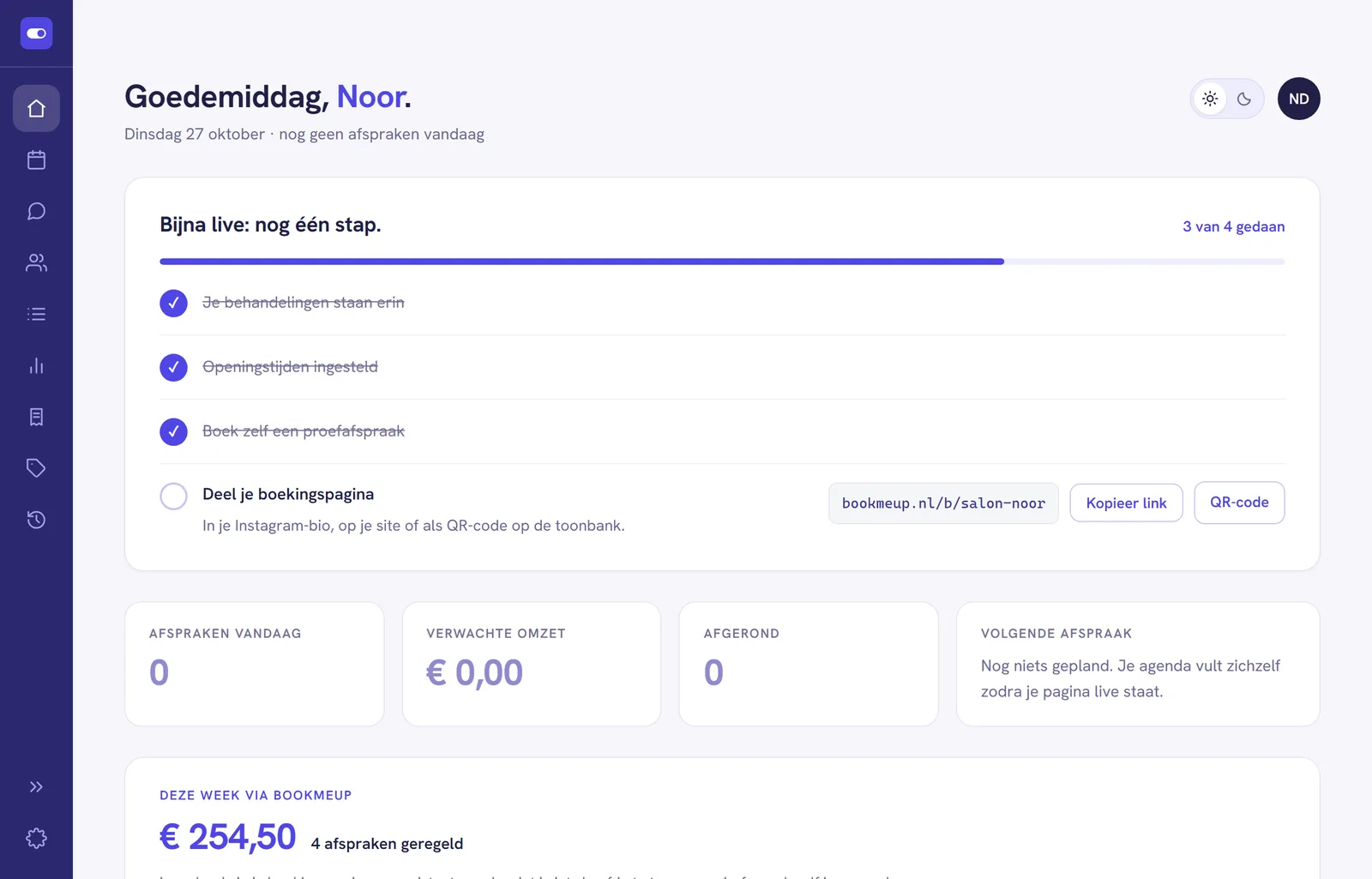Screen dimensions: 1372x879
Task: Click the onboarding progress bar
Action: point(722,262)
